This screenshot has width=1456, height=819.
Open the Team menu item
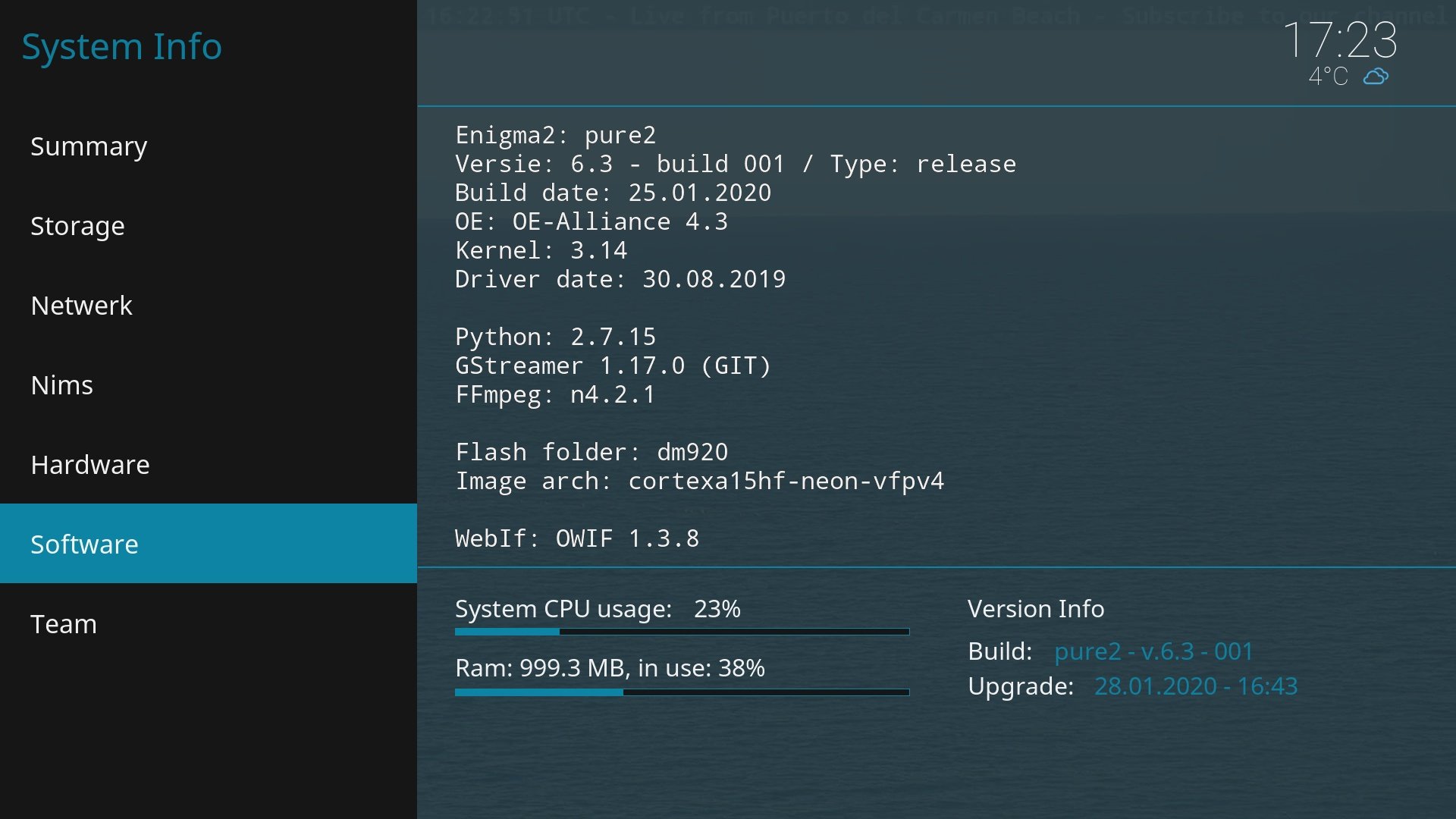point(64,624)
